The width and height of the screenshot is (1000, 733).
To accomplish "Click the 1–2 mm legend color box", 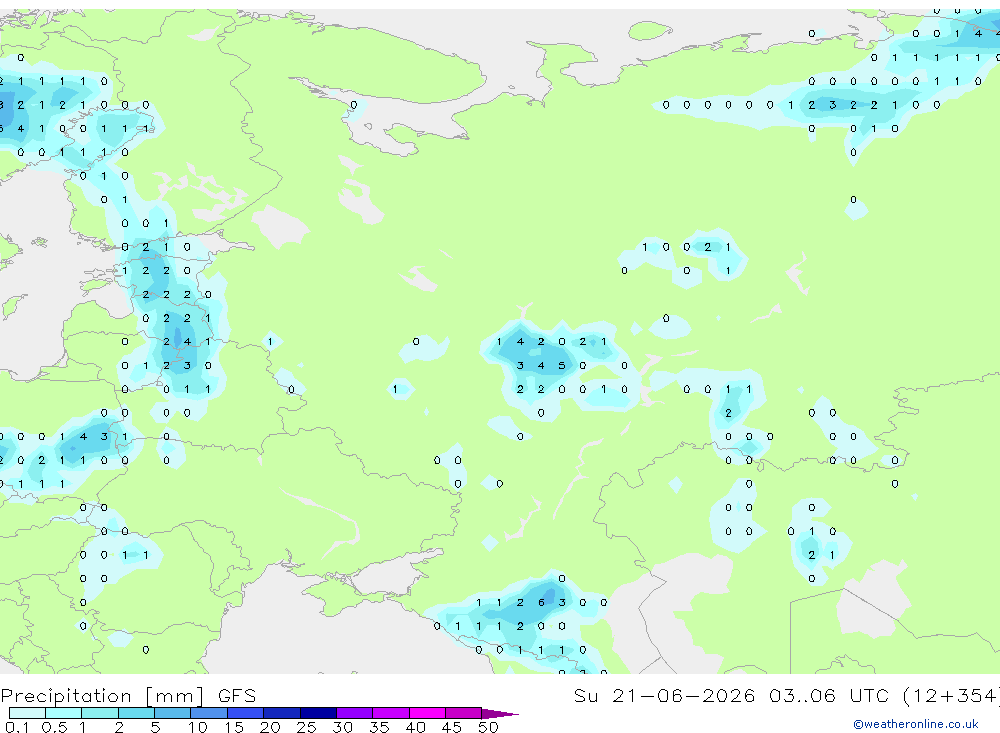I will (100, 713).
